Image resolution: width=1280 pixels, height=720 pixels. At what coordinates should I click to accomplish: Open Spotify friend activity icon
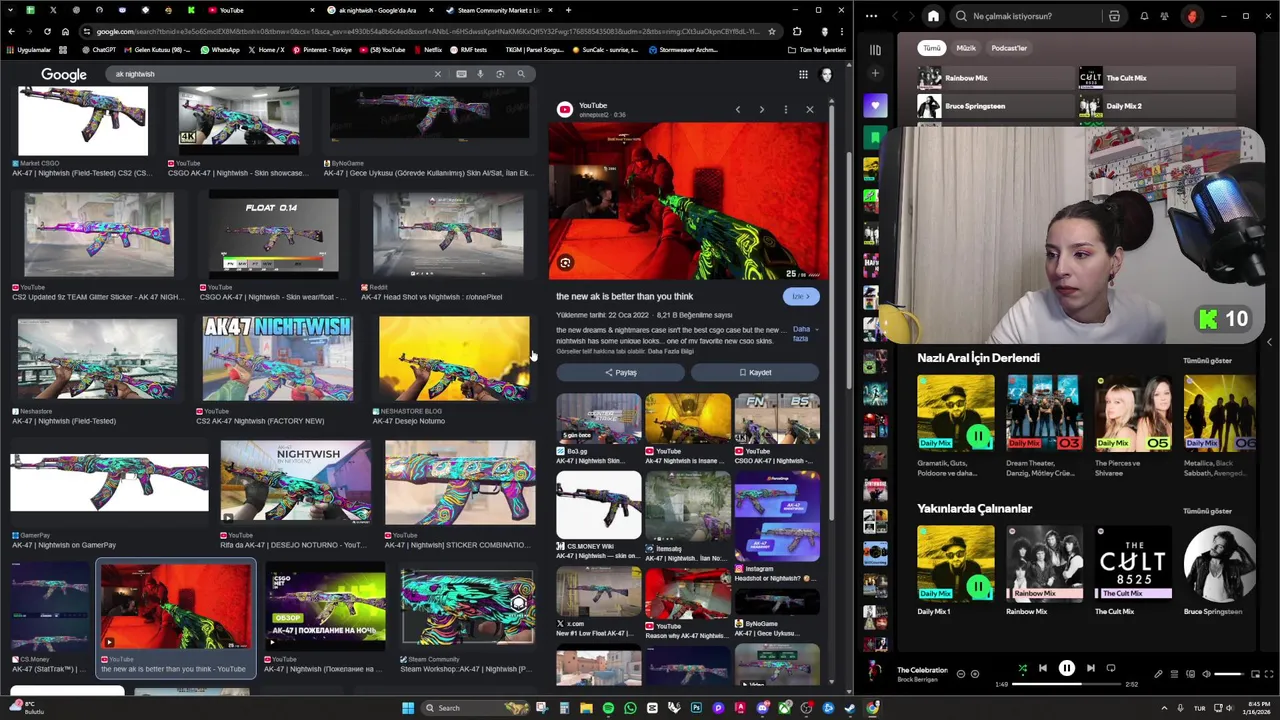click(x=1164, y=16)
